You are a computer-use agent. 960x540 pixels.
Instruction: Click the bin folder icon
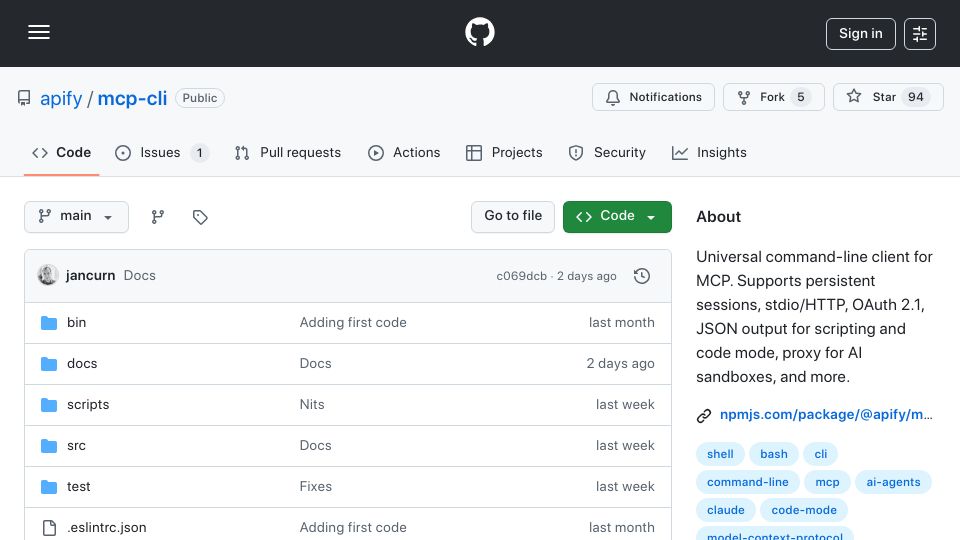coord(49,323)
